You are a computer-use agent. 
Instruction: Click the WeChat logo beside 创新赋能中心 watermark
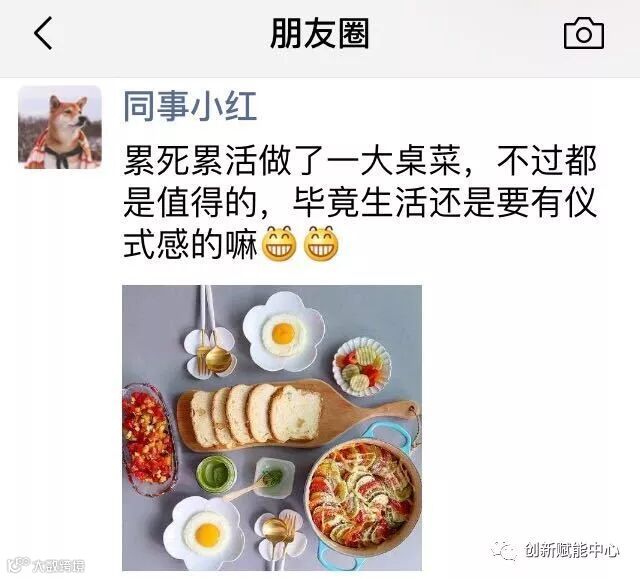coord(505,550)
